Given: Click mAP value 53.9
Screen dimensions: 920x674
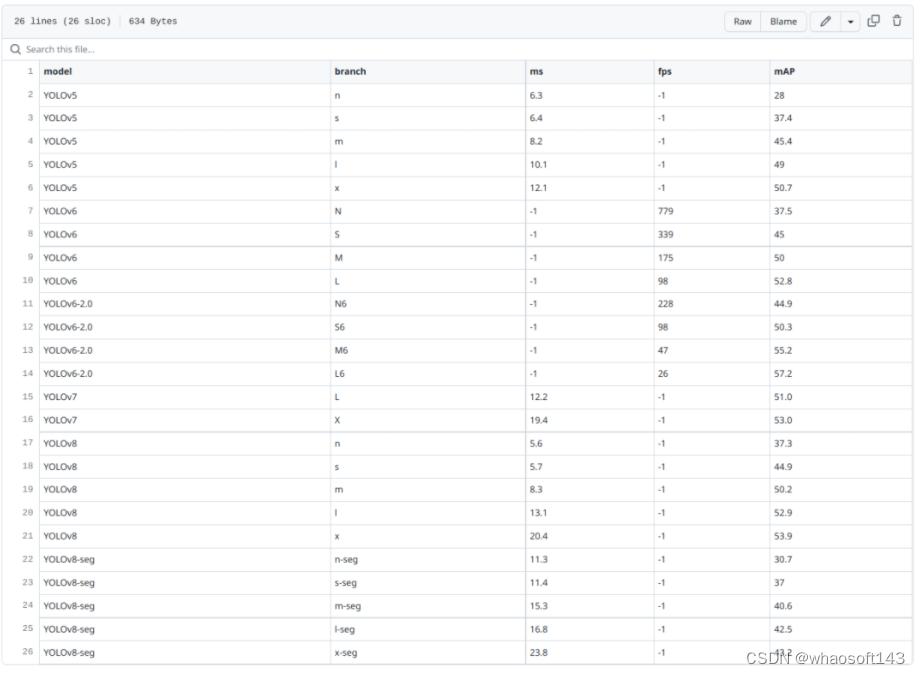Looking at the screenshot, I should coord(783,536).
